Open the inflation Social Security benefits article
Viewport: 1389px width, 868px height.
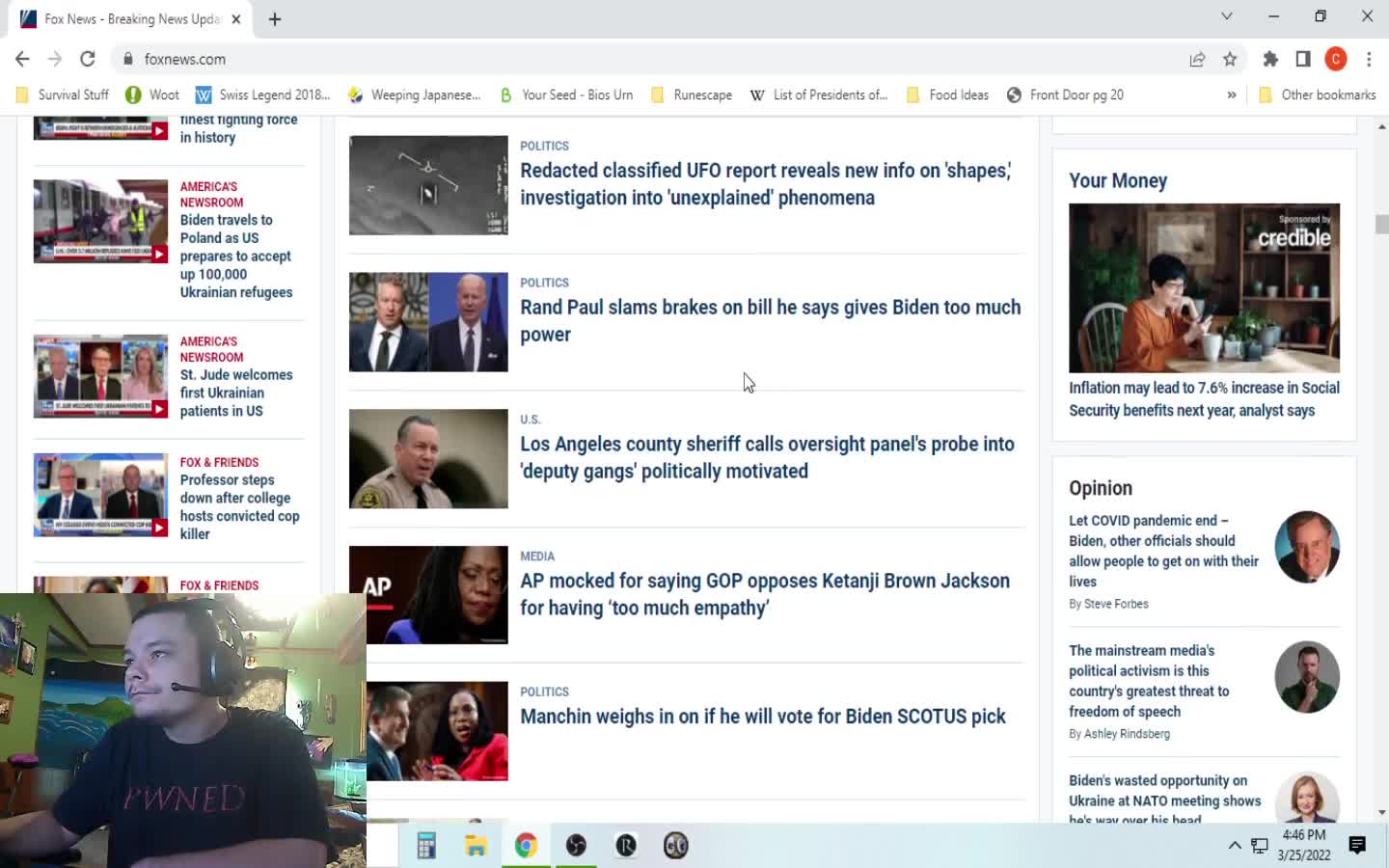coord(1204,399)
